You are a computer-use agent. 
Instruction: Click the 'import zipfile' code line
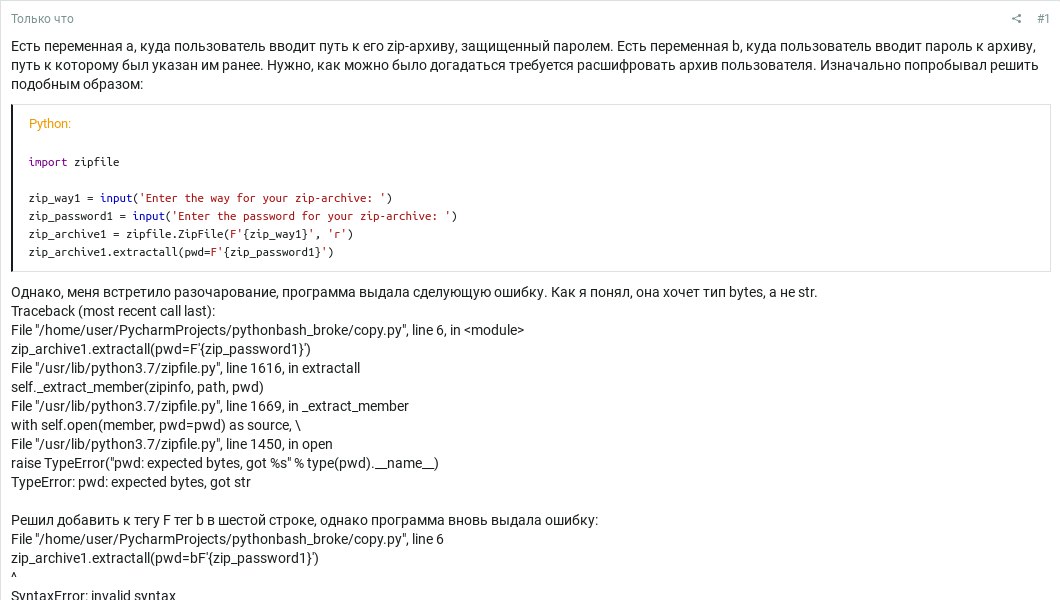pos(74,162)
